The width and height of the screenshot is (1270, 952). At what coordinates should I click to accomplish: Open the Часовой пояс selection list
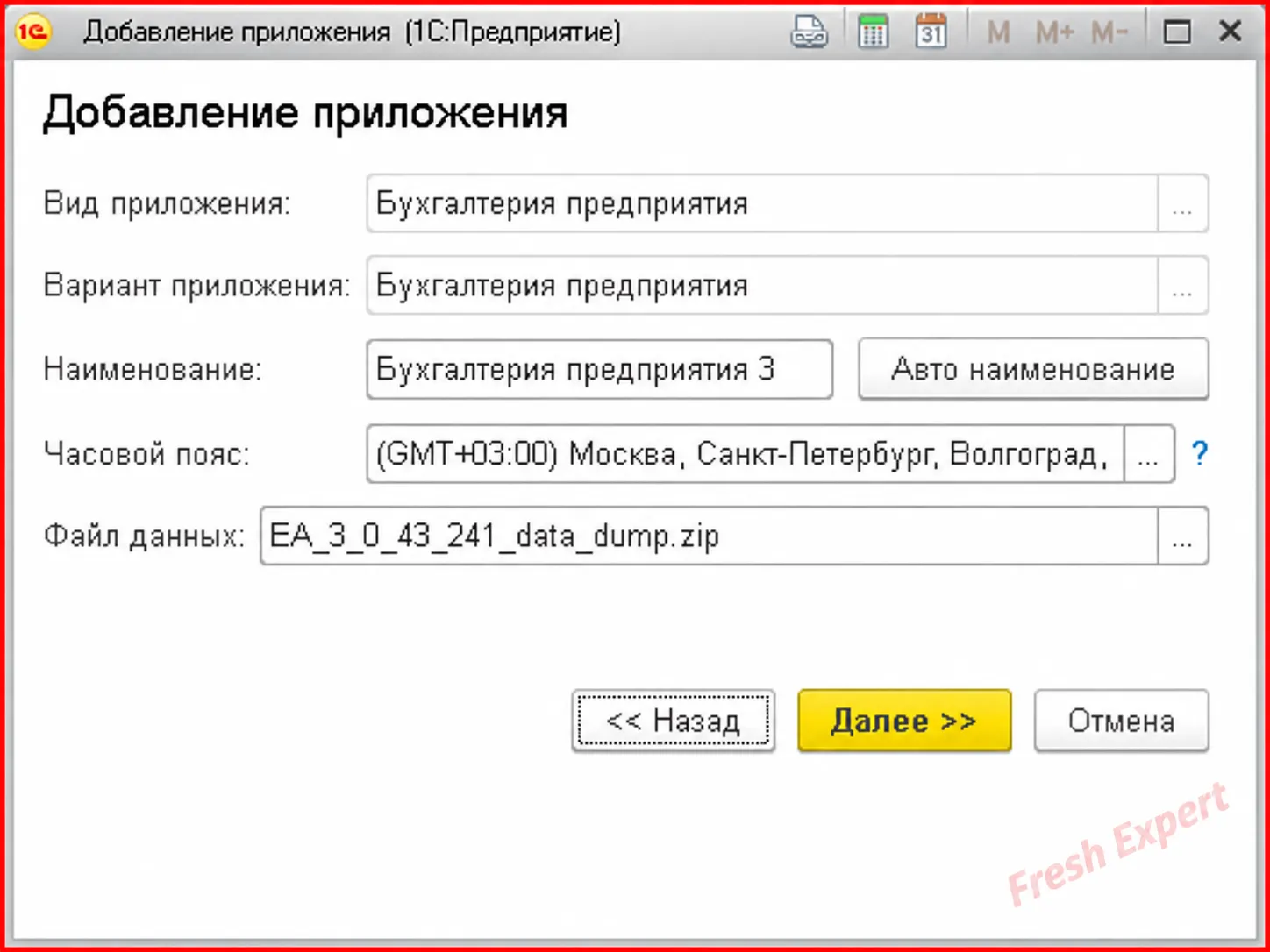1149,454
